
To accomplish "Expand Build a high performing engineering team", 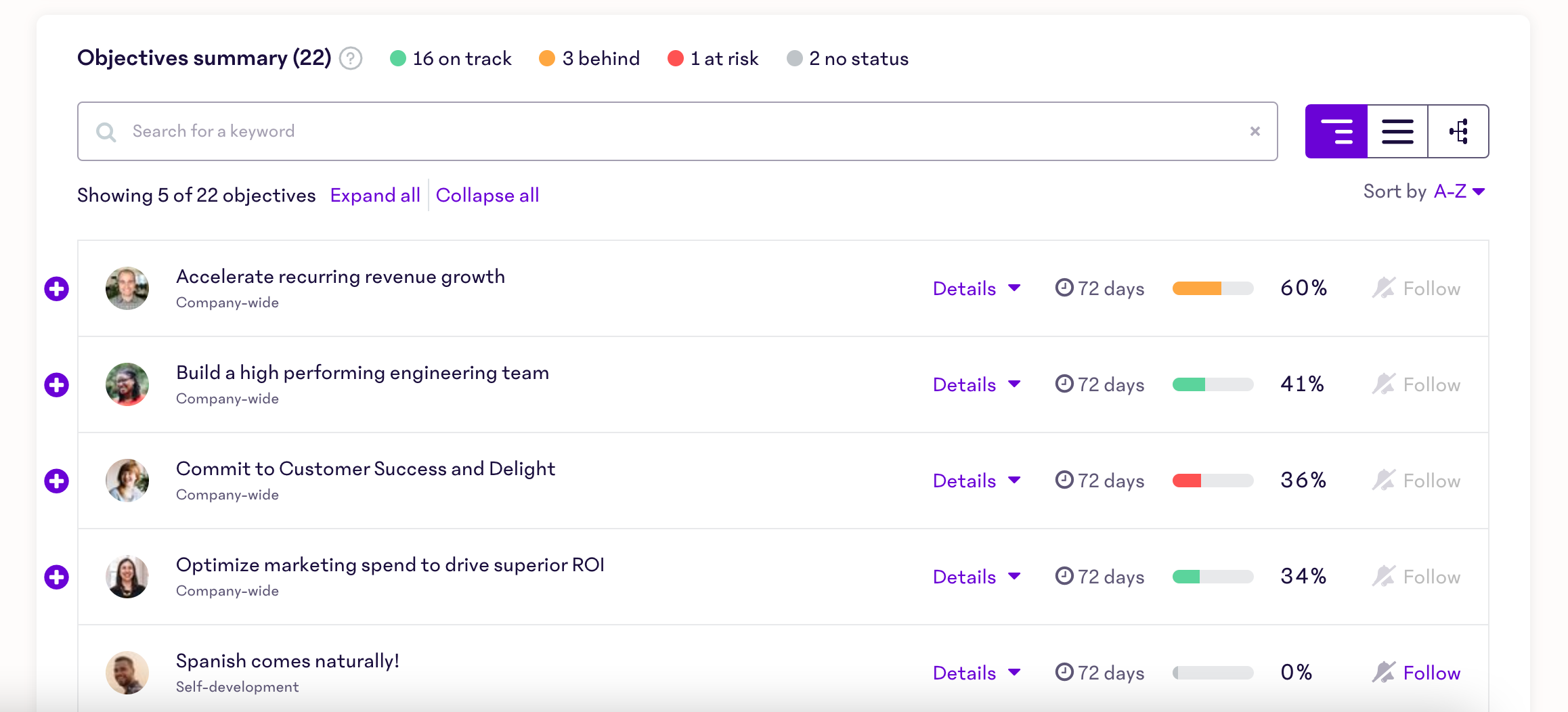I will pos(57,385).
